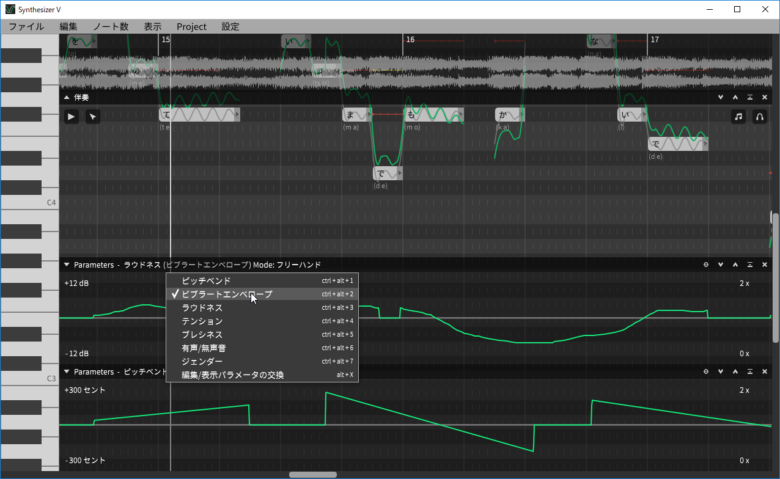Open the 表示 menu

pyautogui.click(x=153, y=26)
